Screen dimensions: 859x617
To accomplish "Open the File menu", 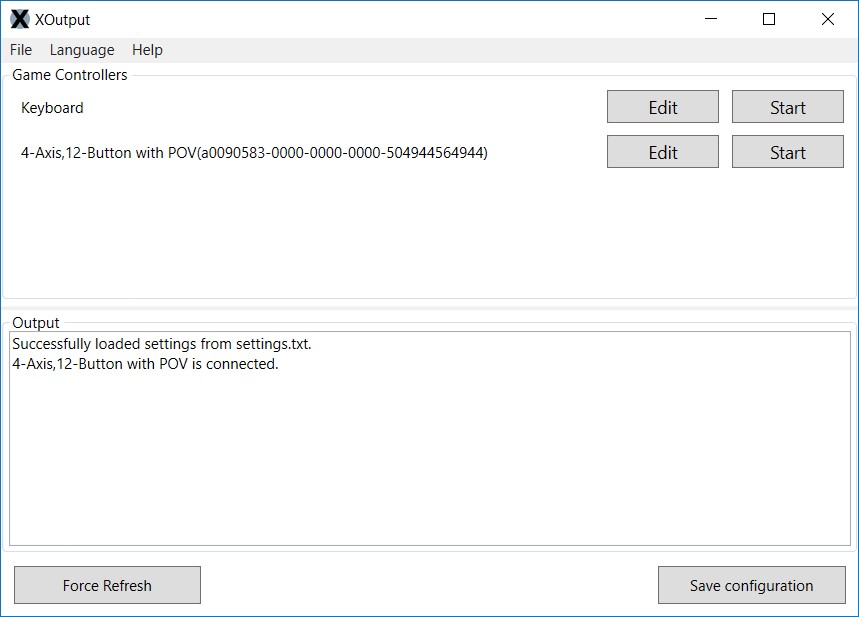I will (x=20, y=50).
